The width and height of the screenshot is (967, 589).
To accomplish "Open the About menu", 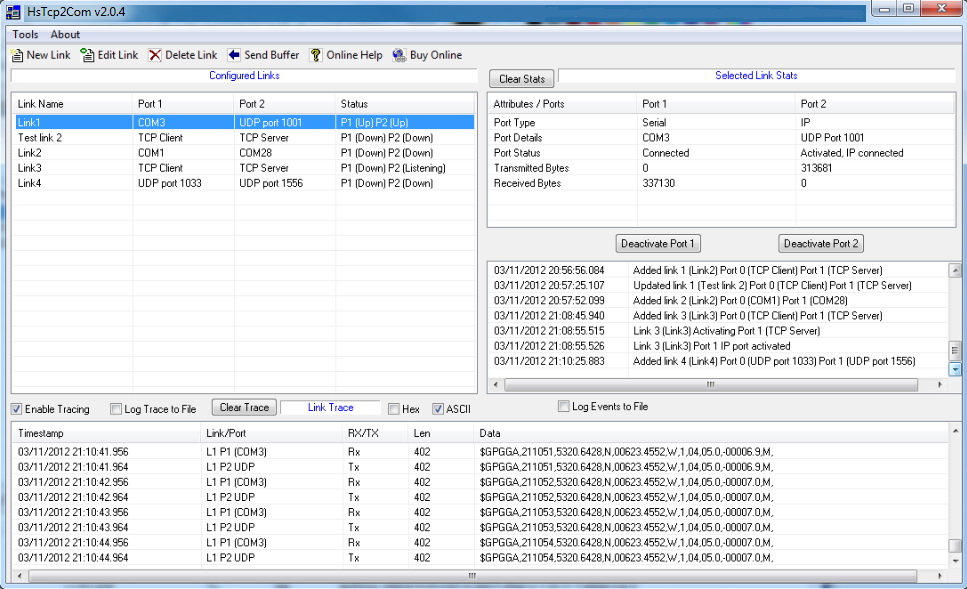I will (65, 34).
